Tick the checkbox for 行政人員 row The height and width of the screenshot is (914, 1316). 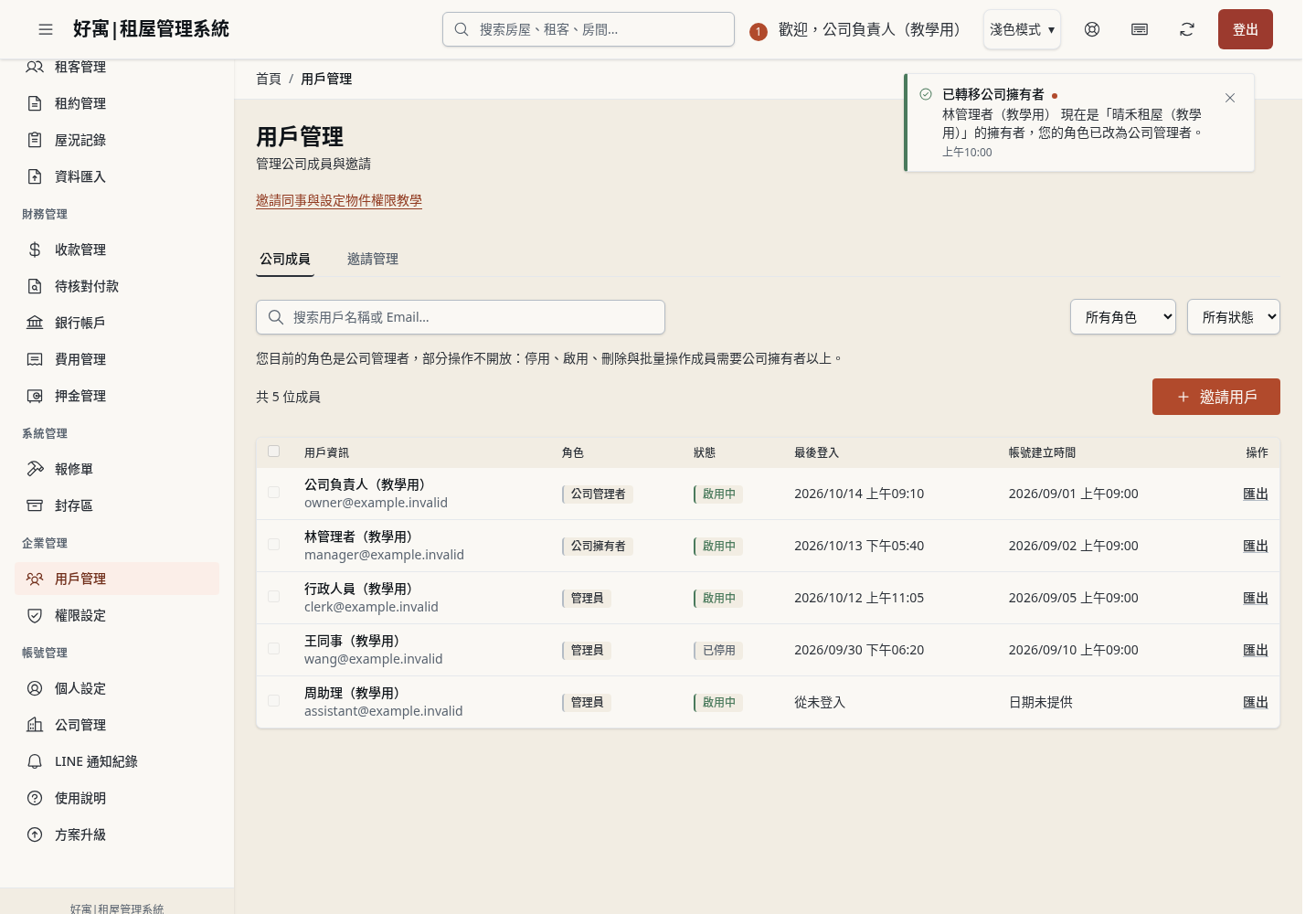click(273, 597)
